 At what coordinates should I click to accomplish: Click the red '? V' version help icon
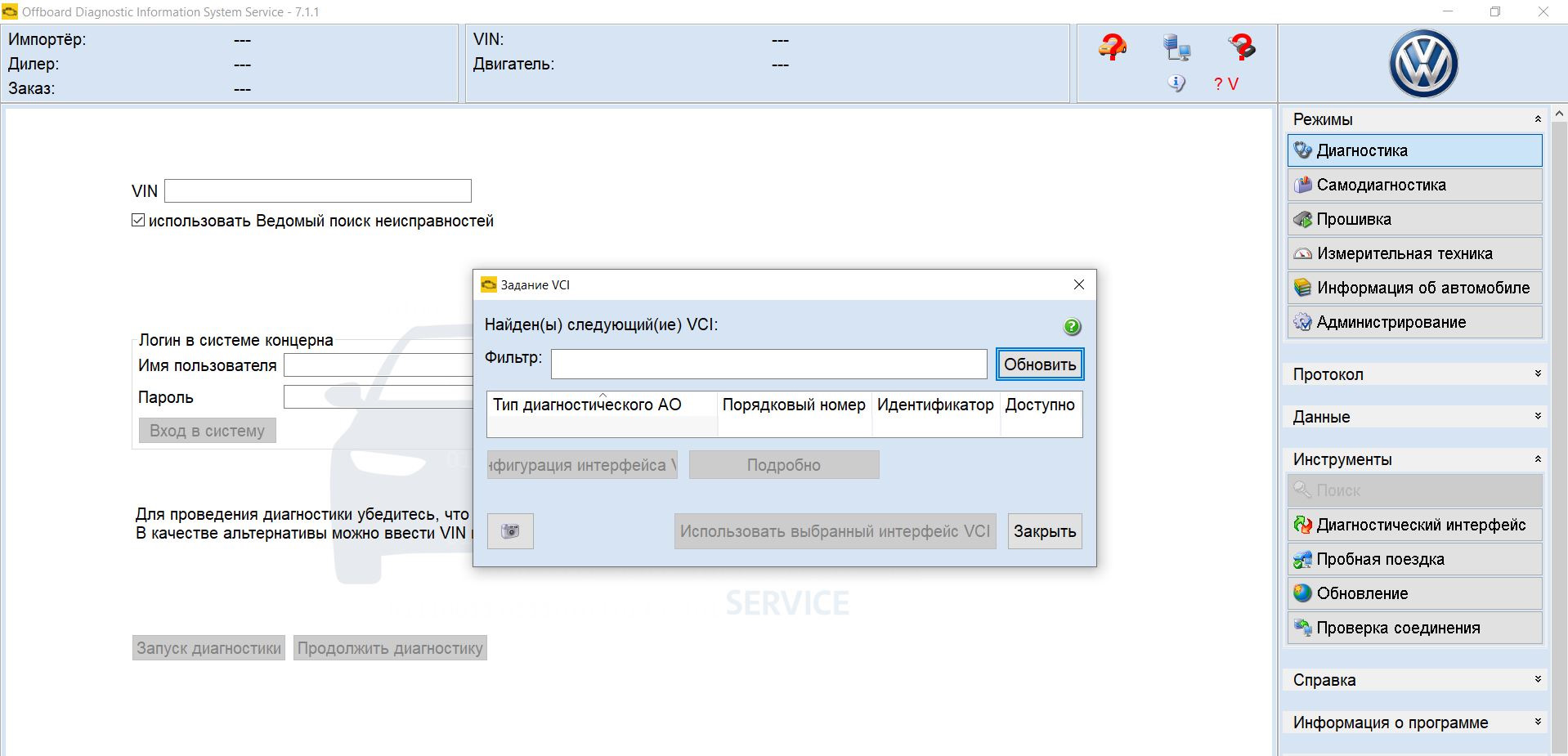pos(1225,83)
